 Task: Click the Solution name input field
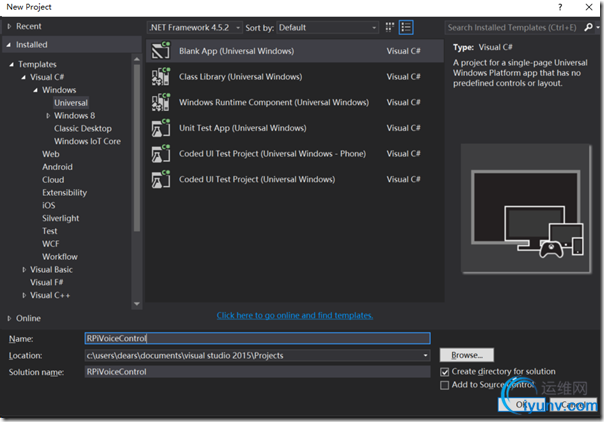(x=257, y=372)
